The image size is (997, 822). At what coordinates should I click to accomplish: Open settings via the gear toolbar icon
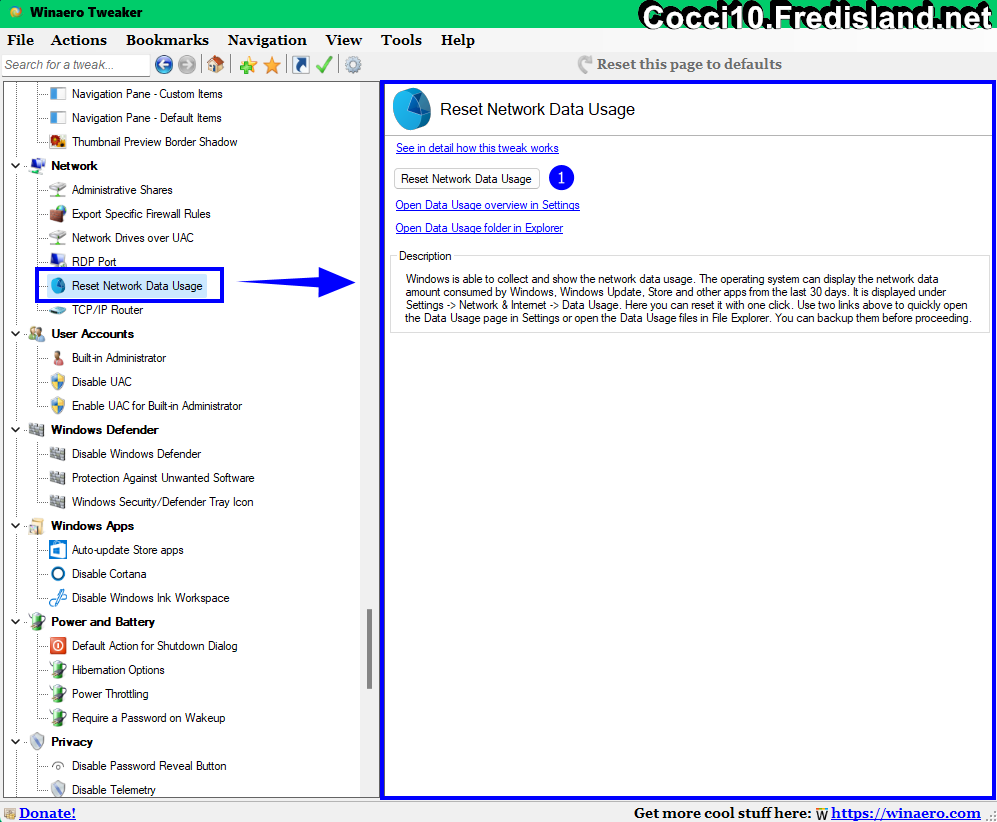pos(353,65)
